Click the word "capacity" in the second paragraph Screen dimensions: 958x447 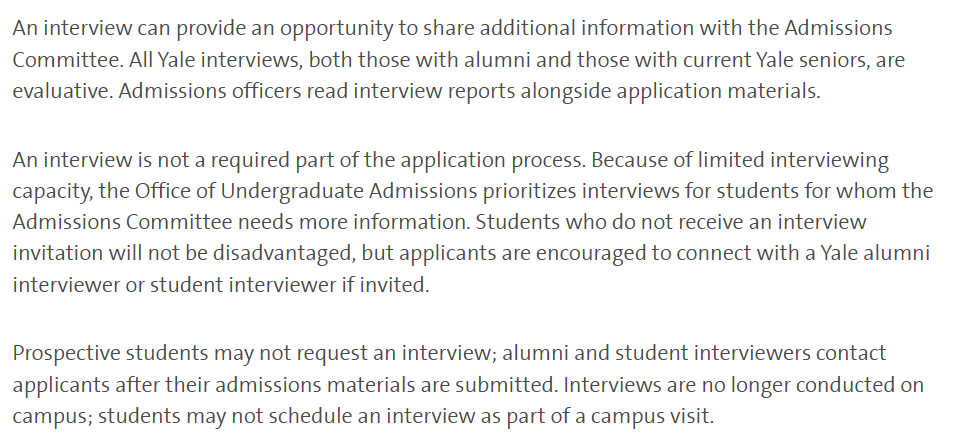click(52, 191)
